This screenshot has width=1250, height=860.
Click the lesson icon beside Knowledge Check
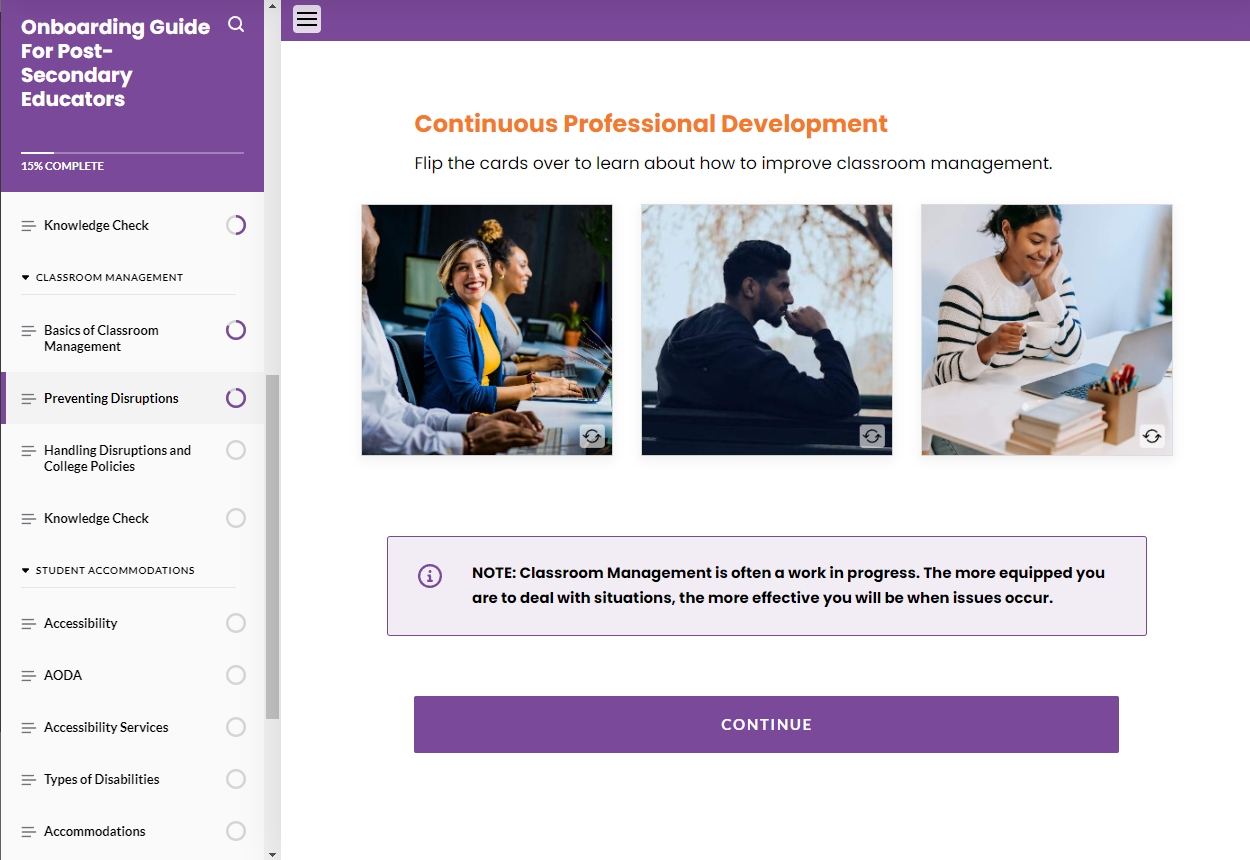27,224
